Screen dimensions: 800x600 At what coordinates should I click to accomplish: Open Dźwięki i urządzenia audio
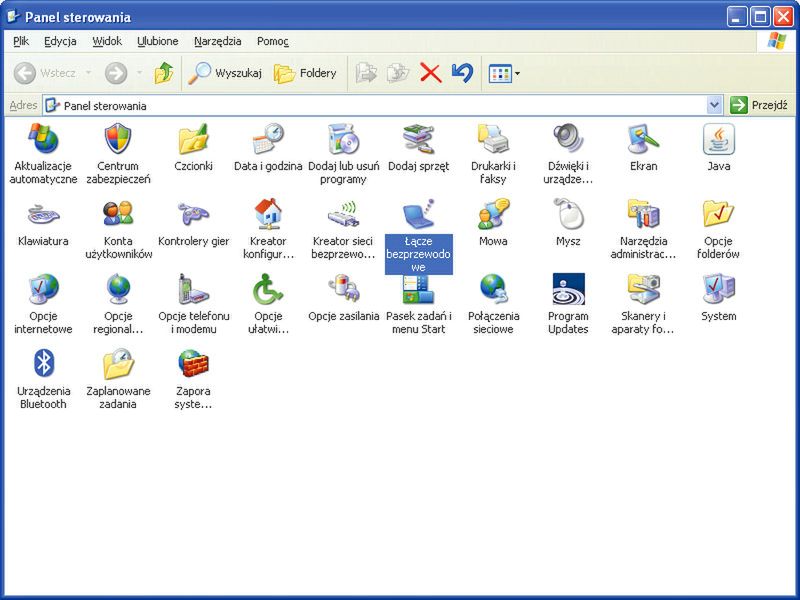point(568,153)
